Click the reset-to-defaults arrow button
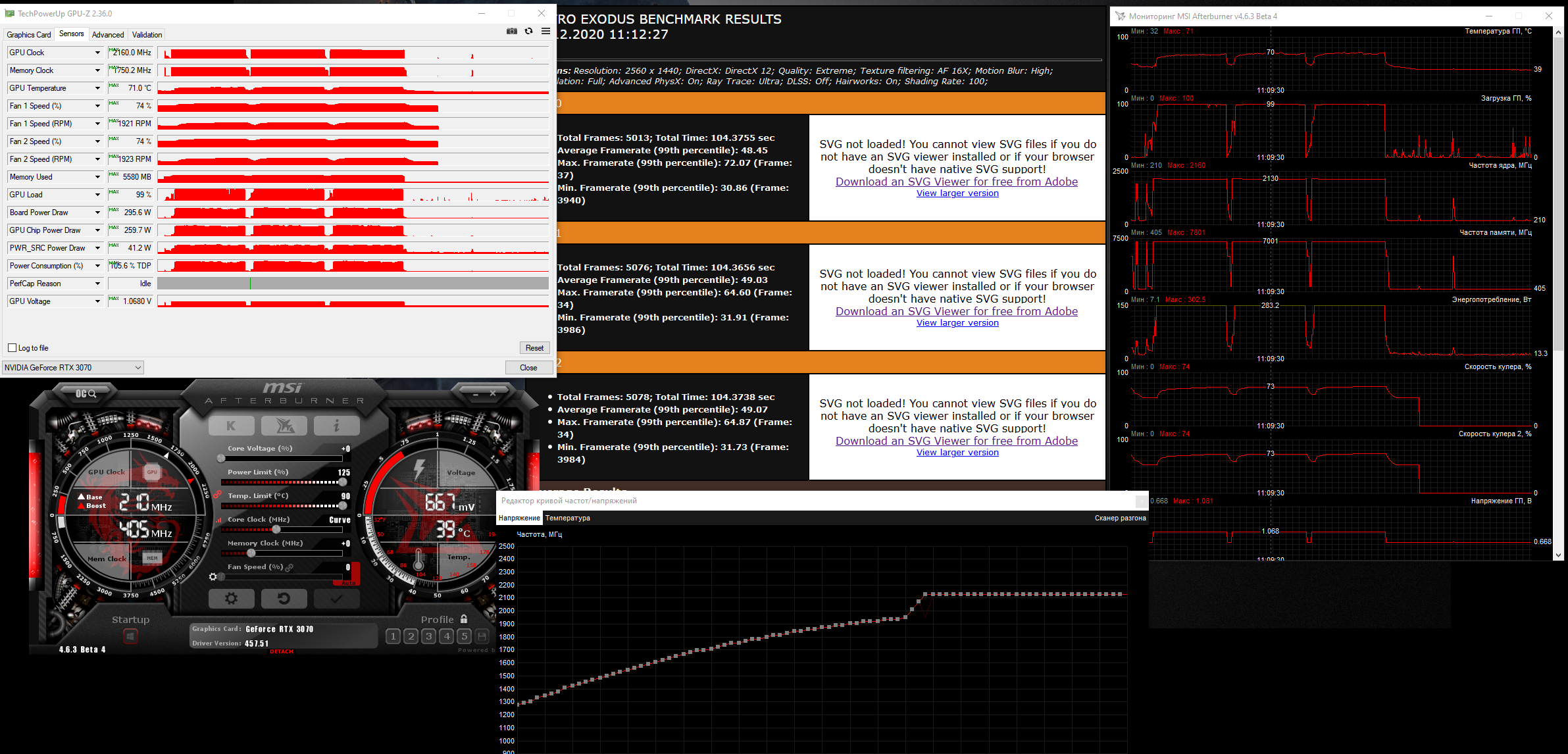1568x754 pixels. click(x=284, y=598)
